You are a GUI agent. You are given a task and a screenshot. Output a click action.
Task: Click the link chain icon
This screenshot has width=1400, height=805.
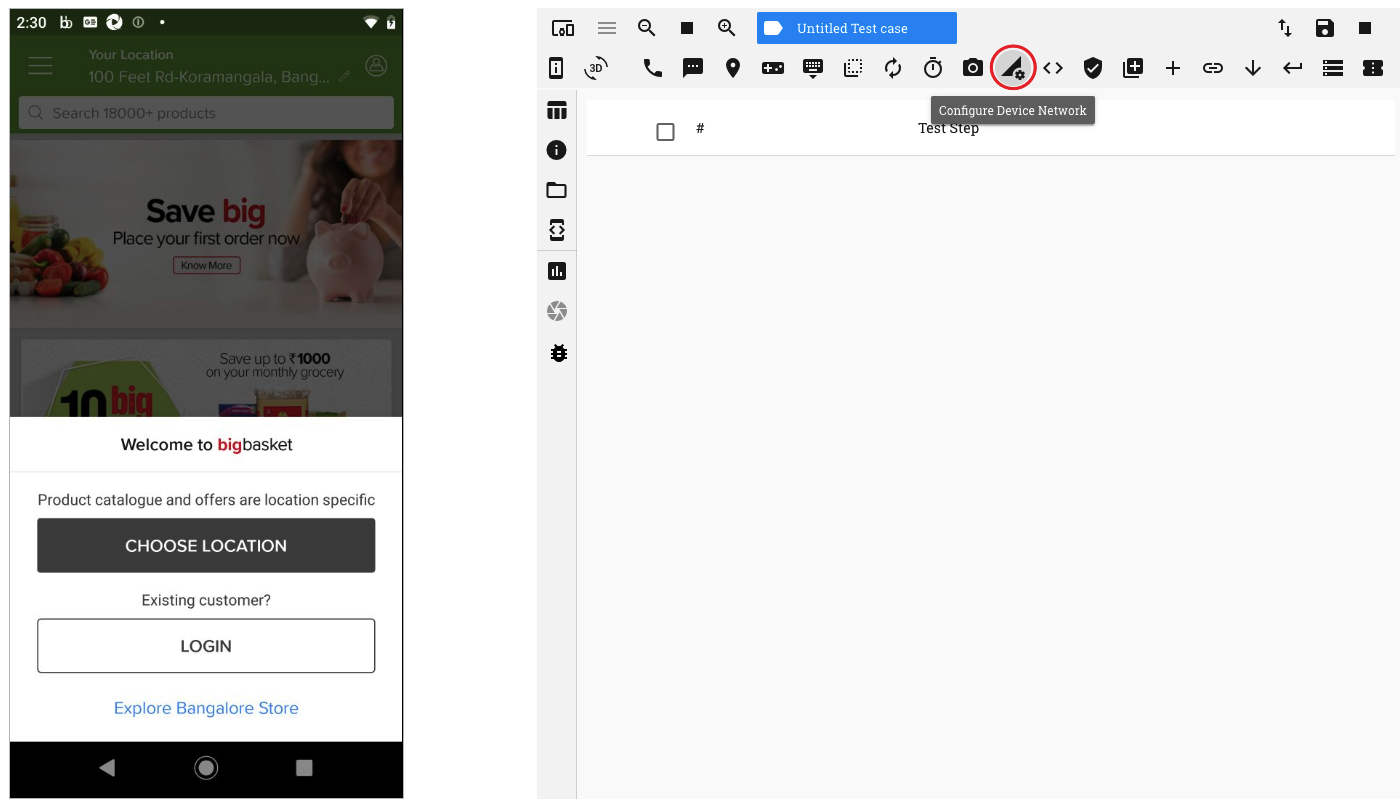click(1213, 68)
